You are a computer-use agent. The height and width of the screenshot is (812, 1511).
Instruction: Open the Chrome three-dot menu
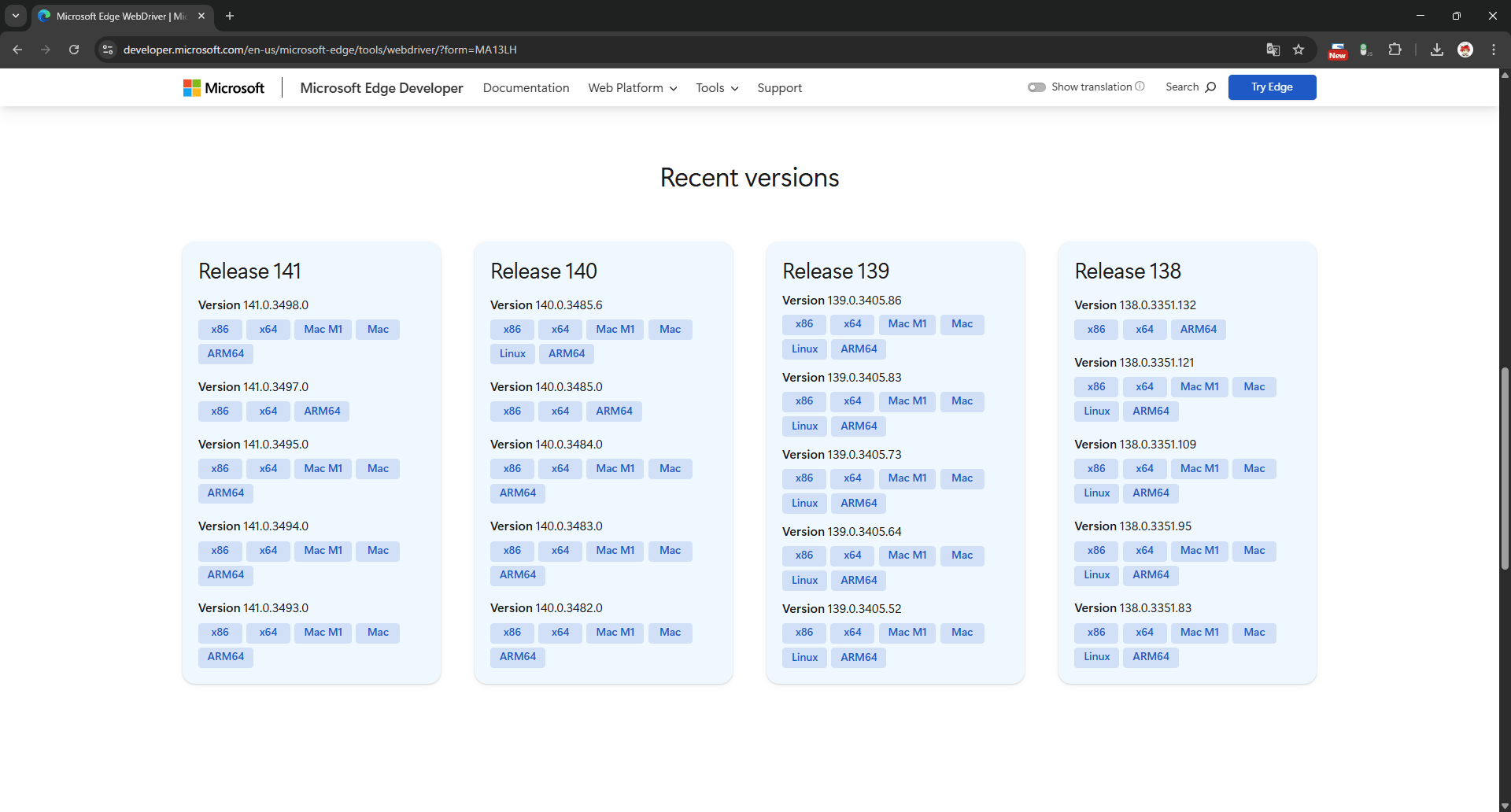1494,50
